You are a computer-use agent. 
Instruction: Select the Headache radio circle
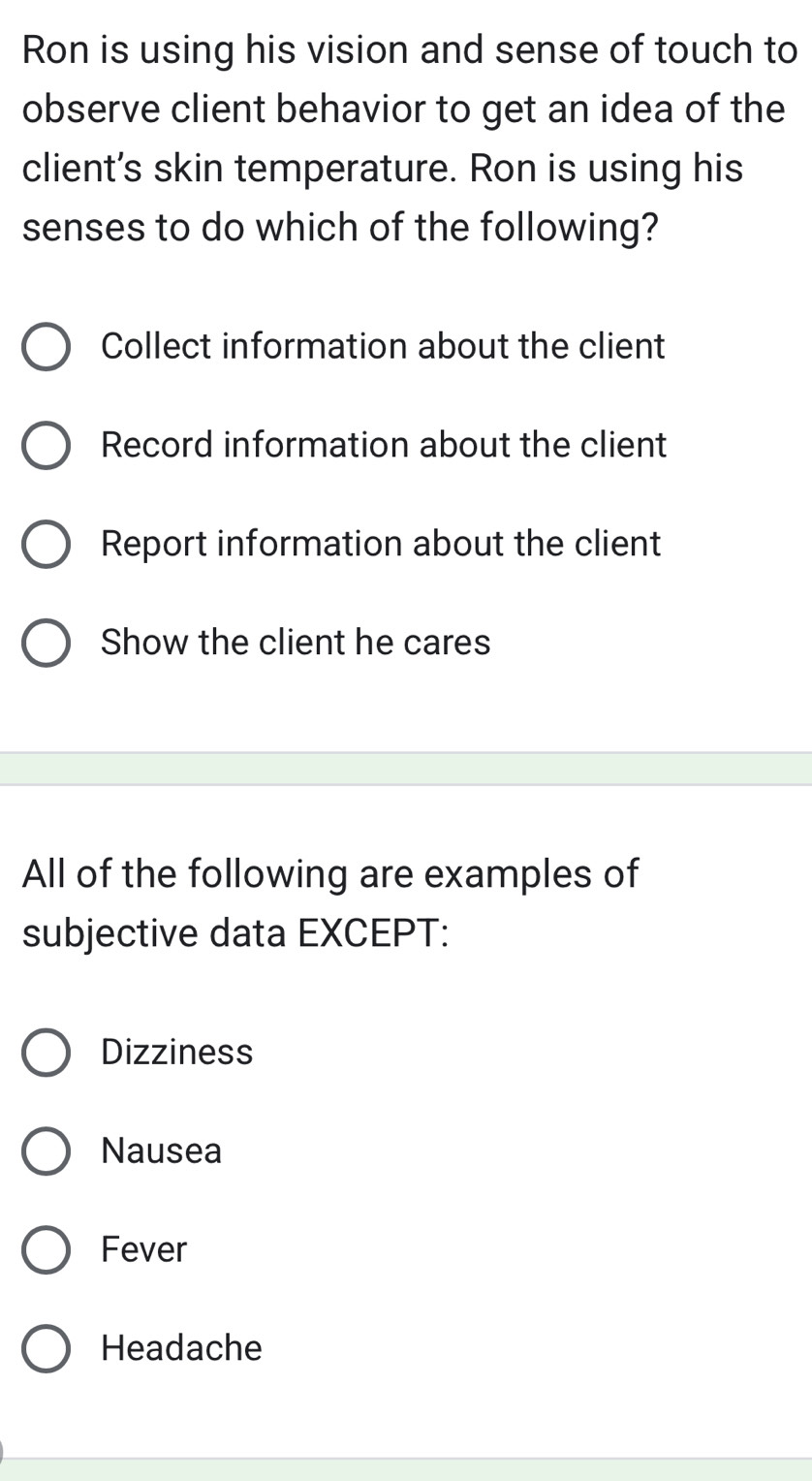[46, 1349]
